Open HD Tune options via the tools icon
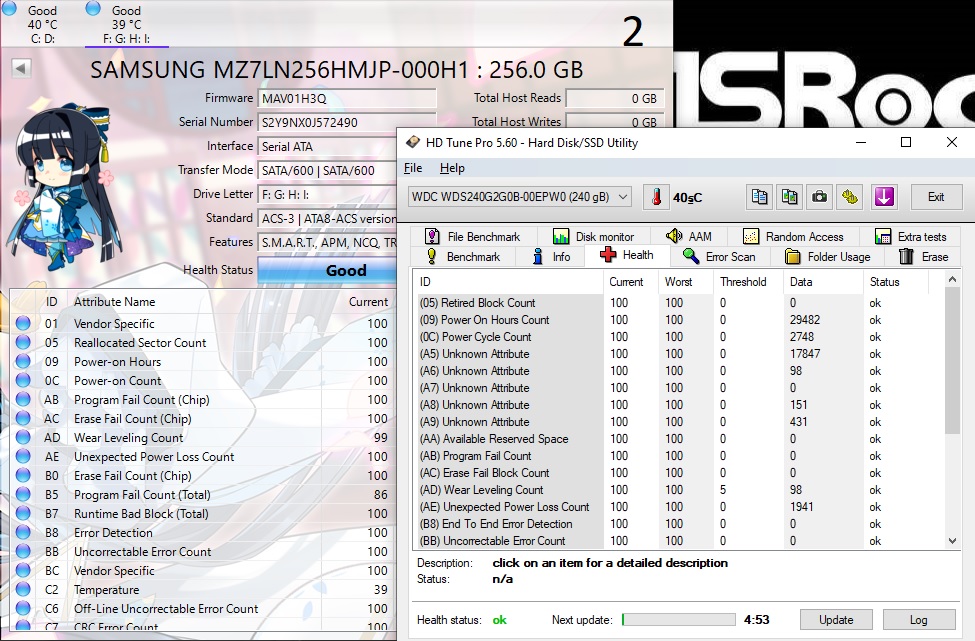 click(x=850, y=197)
